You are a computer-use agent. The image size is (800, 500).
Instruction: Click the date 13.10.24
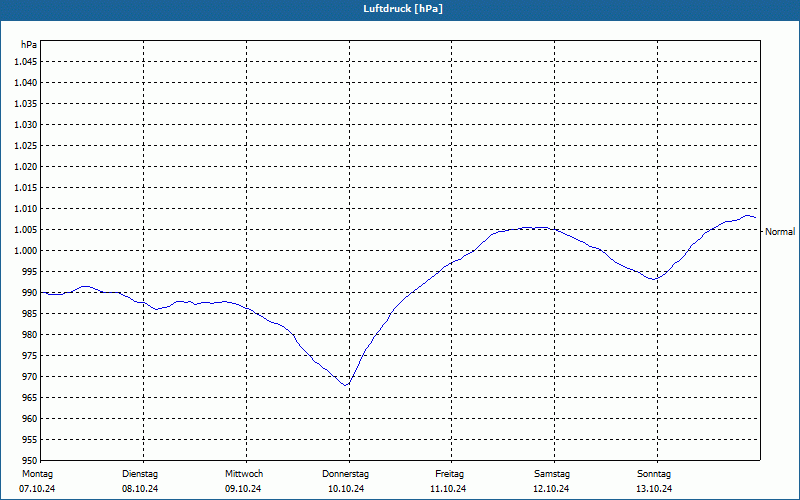click(x=654, y=489)
